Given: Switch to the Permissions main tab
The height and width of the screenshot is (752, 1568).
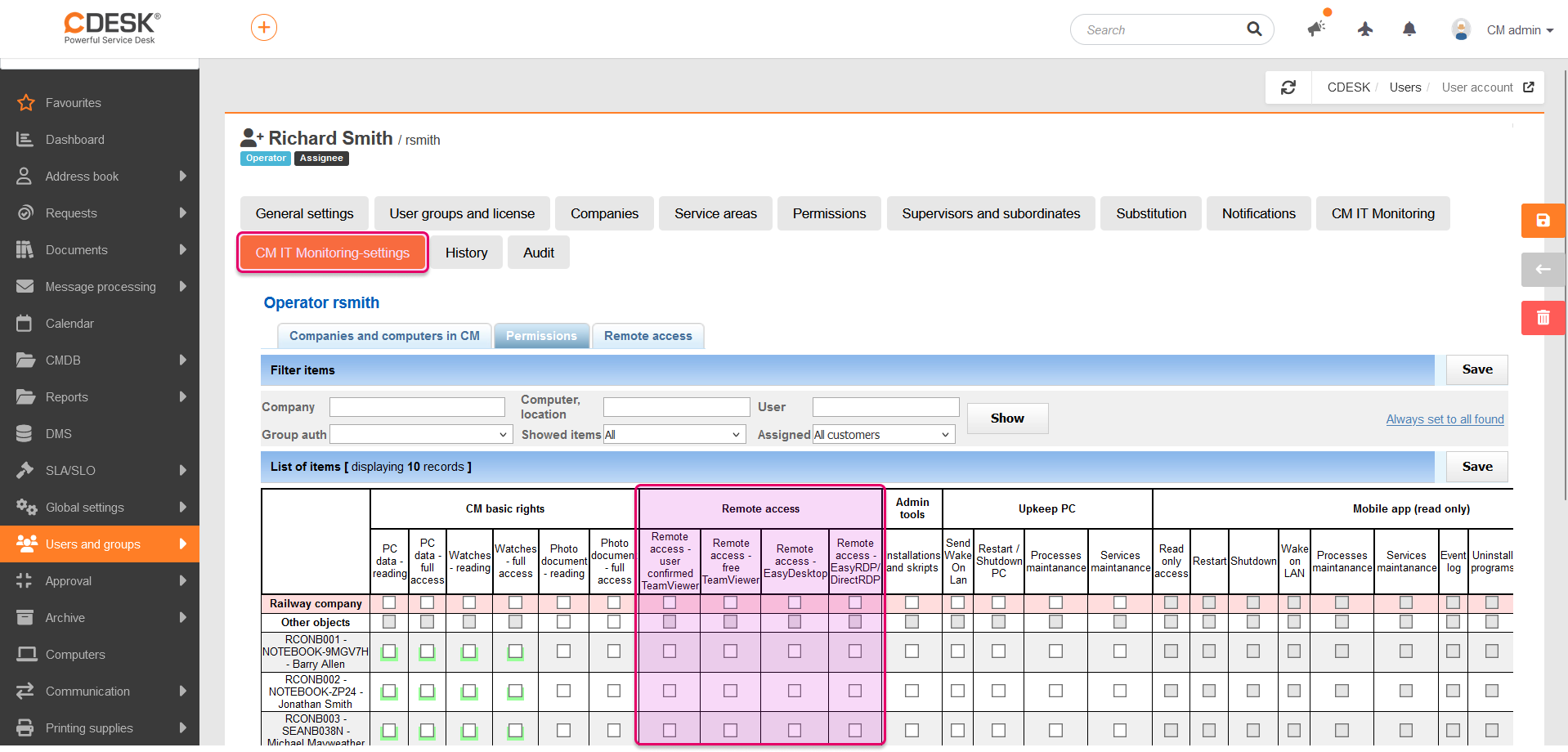Looking at the screenshot, I should [x=829, y=213].
